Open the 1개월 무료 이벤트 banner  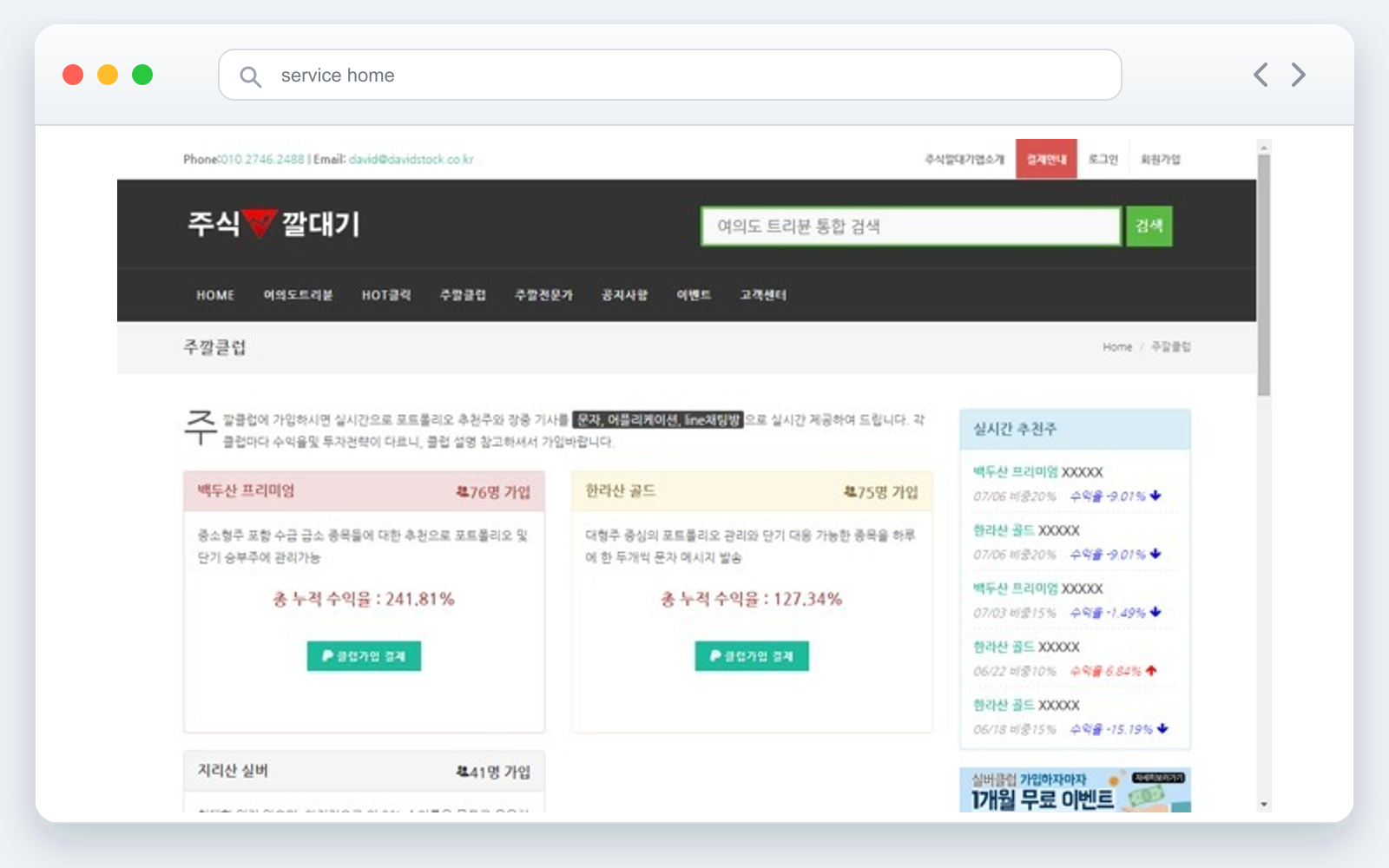[1075, 790]
